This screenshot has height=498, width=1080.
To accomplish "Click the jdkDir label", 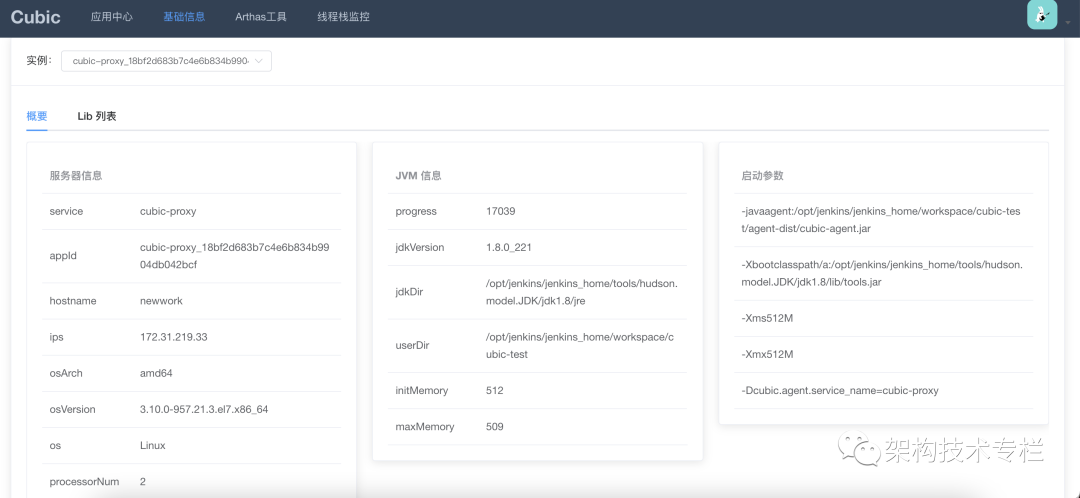I will (409, 291).
